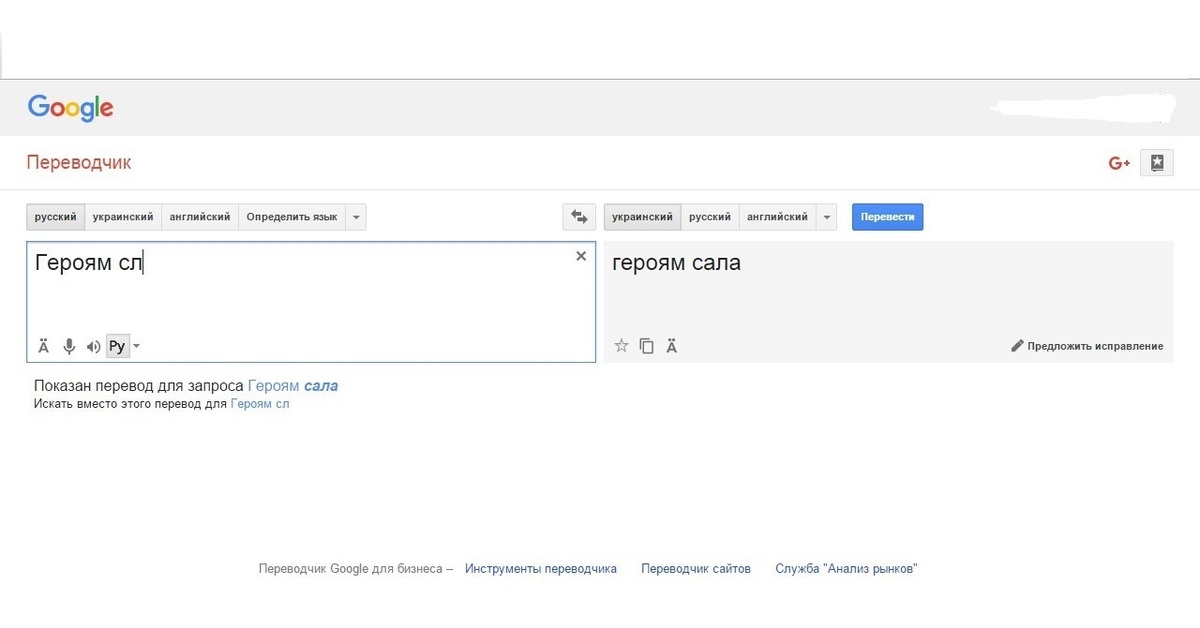
Task: Toggle the Ру input method button
Action: [x=117, y=347]
